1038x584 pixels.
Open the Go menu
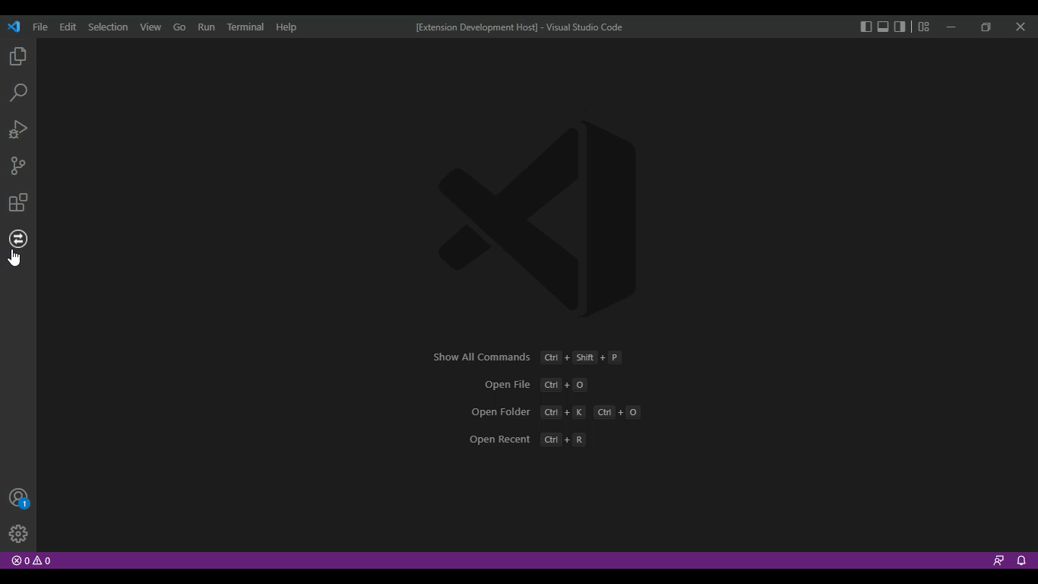[179, 27]
